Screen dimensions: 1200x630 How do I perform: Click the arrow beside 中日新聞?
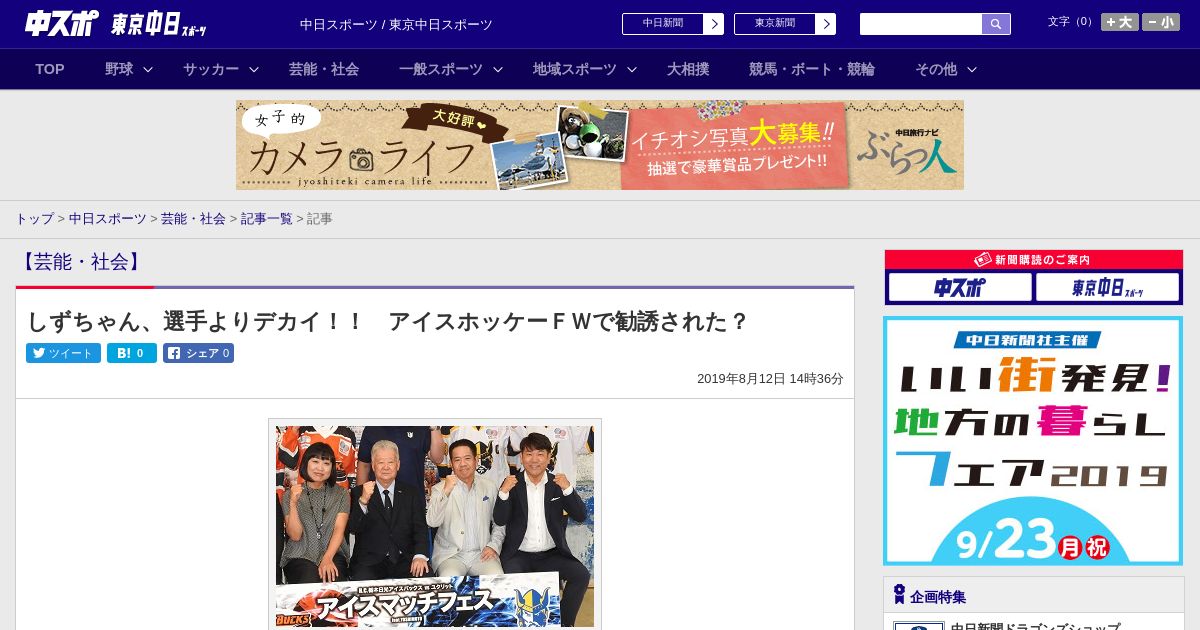pyautogui.click(x=714, y=24)
